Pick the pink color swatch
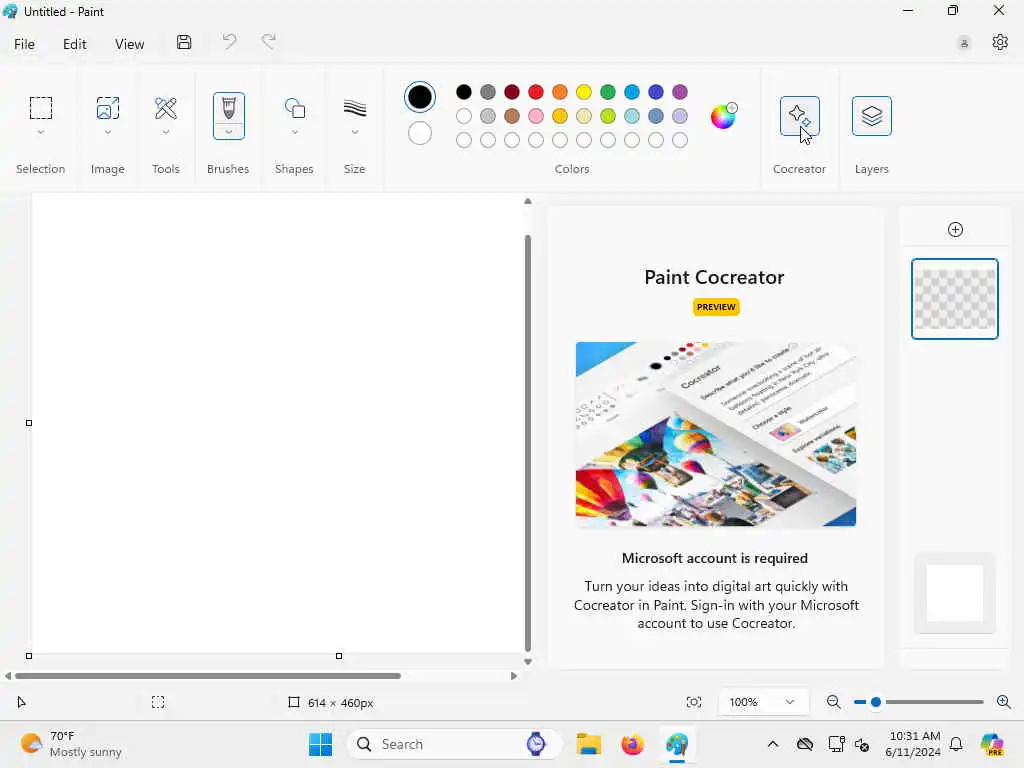This screenshot has height=768, width=1024. (x=536, y=116)
